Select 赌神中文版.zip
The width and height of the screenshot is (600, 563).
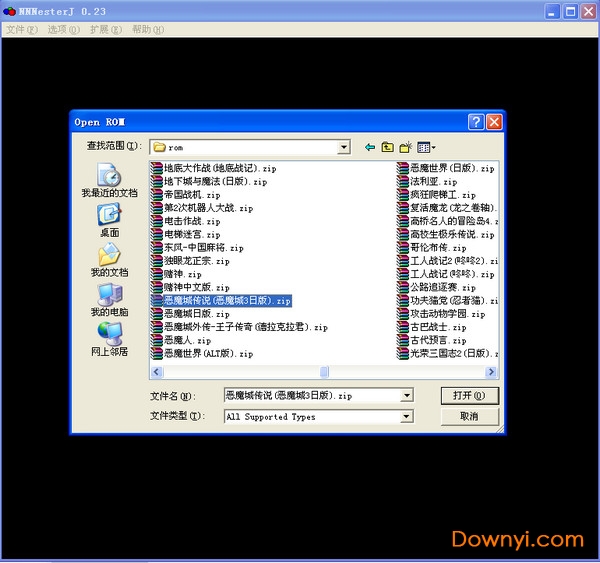coord(190,287)
